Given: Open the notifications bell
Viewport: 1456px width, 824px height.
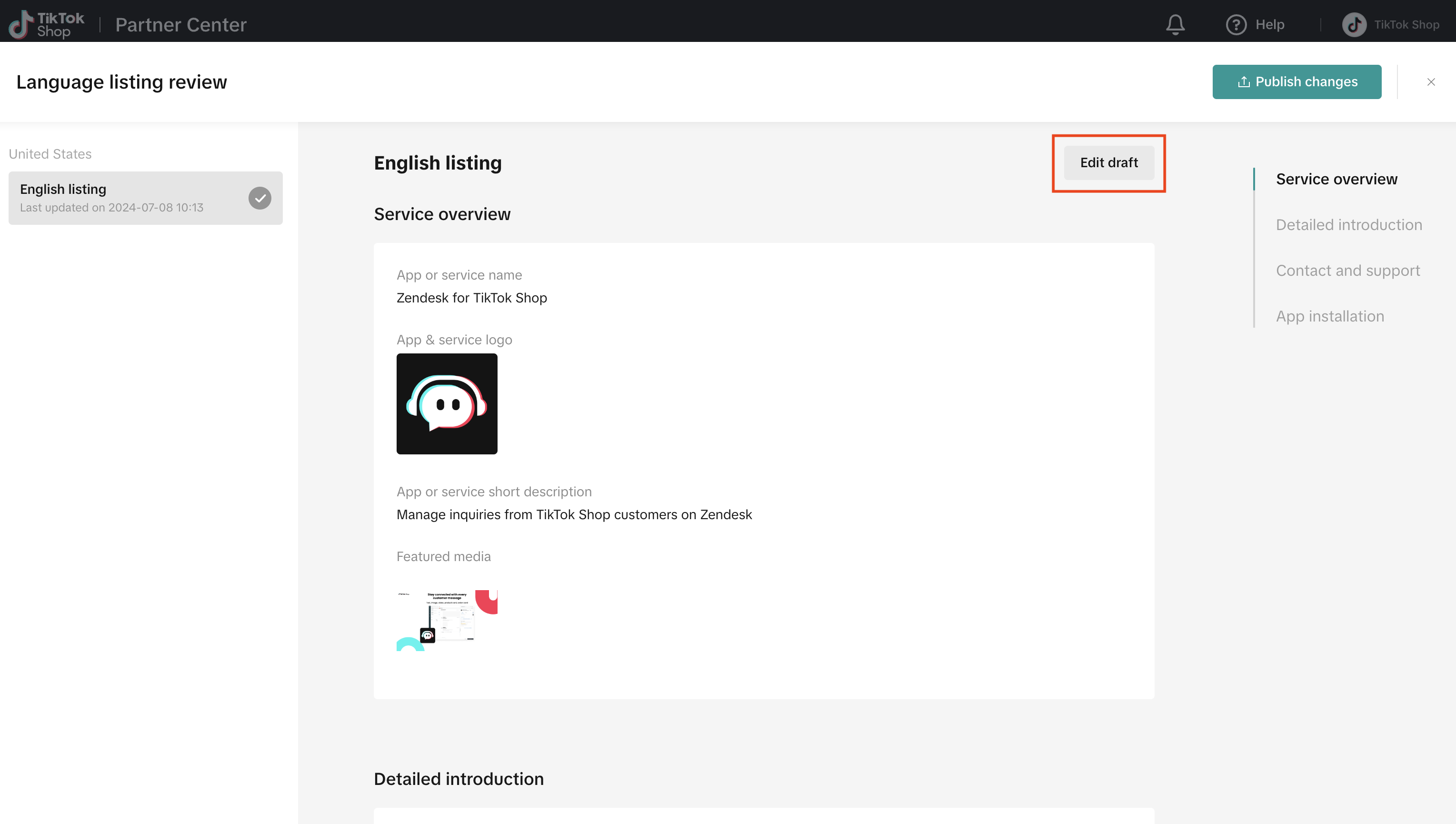Looking at the screenshot, I should pyautogui.click(x=1176, y=24).
